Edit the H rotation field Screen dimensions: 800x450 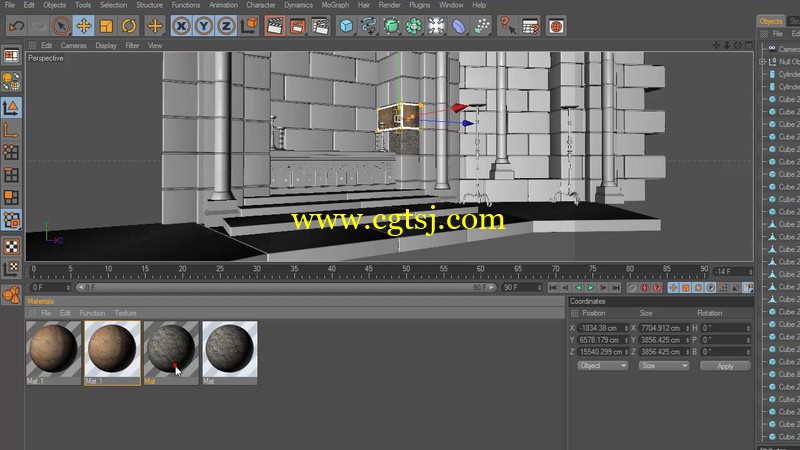[x=725, y=328]
